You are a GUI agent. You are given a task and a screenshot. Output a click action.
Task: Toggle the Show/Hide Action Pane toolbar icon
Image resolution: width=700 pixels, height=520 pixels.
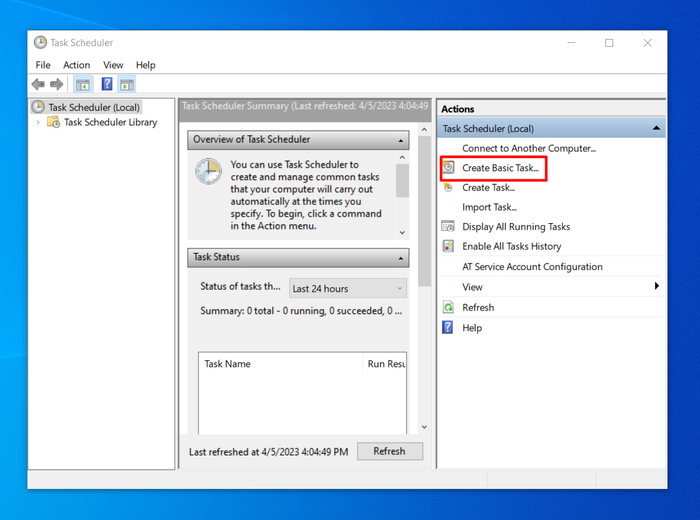pyautogui.click(x=127, y=84)
